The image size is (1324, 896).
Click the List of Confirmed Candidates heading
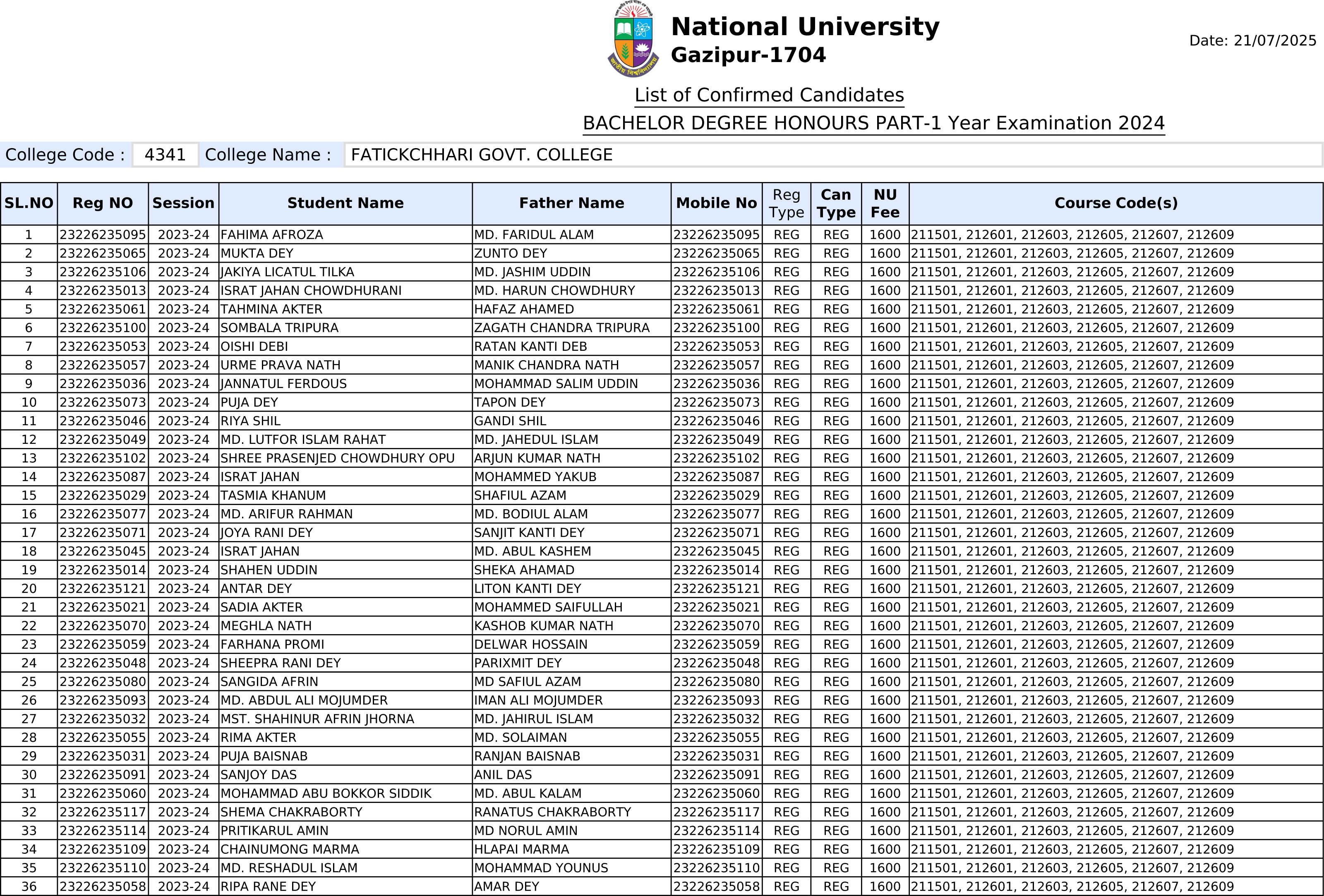768,95
